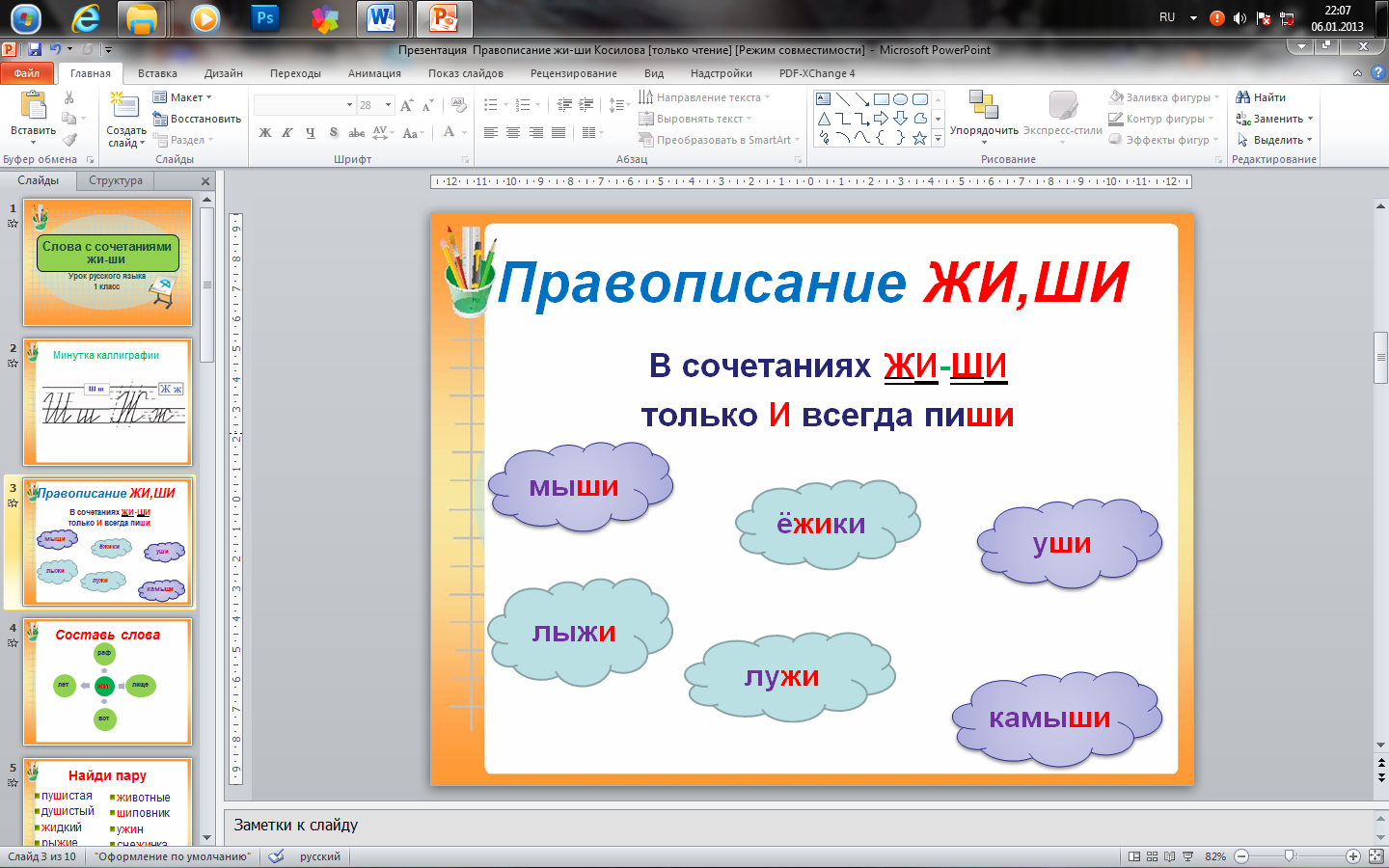Click the Cut scissors icon

point(69,97)
